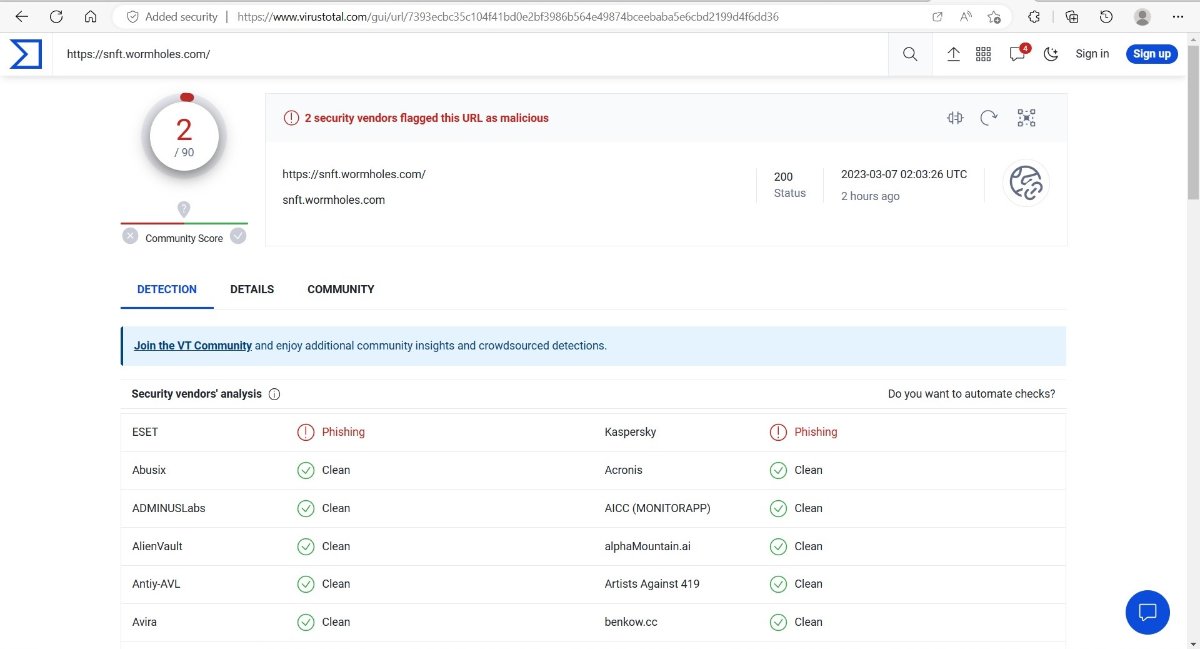1200x649 pixels.
Task: Click the browser's back arrow
Action: click(x=22, y=17)
